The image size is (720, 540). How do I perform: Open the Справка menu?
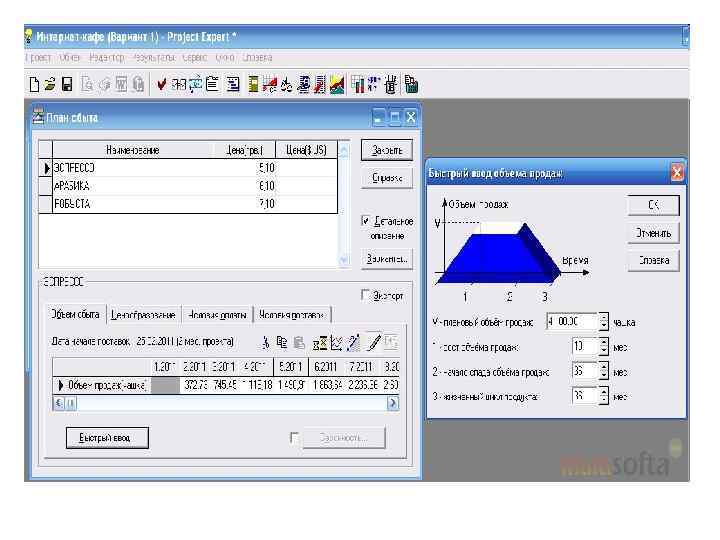click(257, 58)
